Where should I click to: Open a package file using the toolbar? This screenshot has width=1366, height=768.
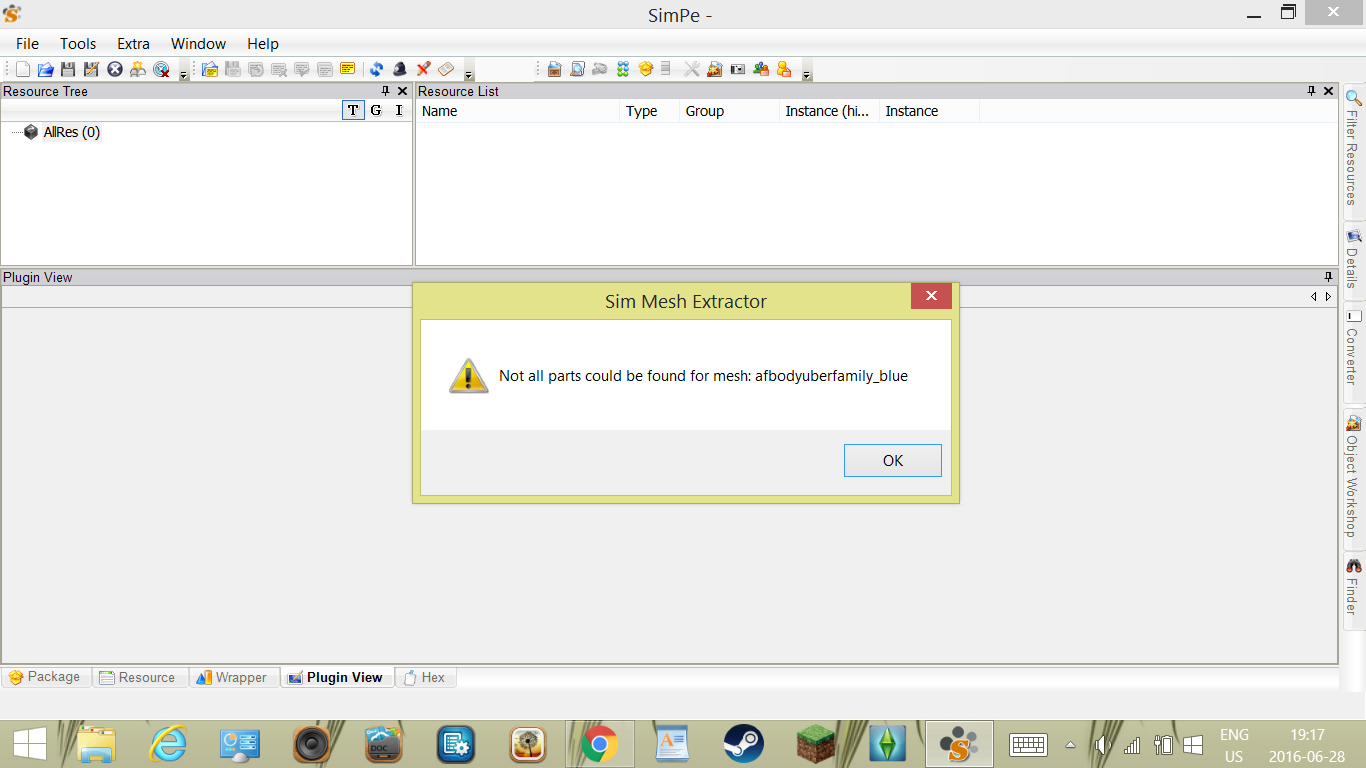[x=45, y=69]
